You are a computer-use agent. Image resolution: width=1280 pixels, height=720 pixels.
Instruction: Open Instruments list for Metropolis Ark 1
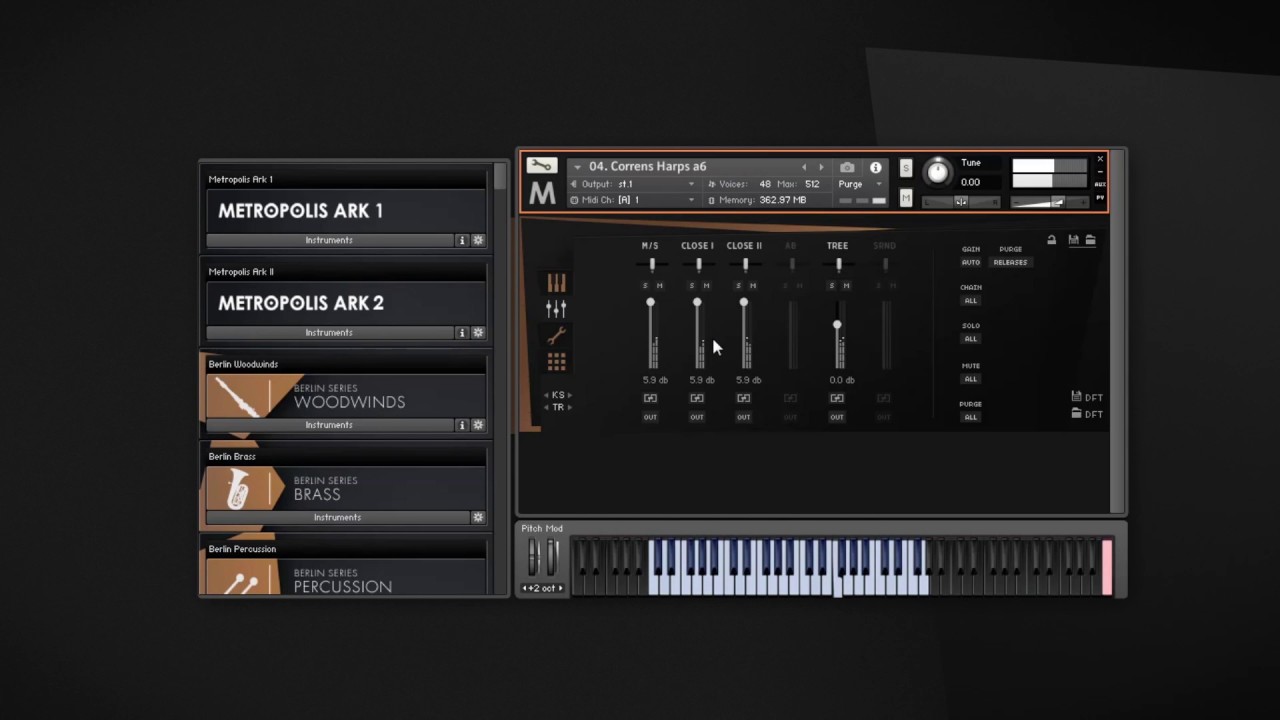click(329, 240)
